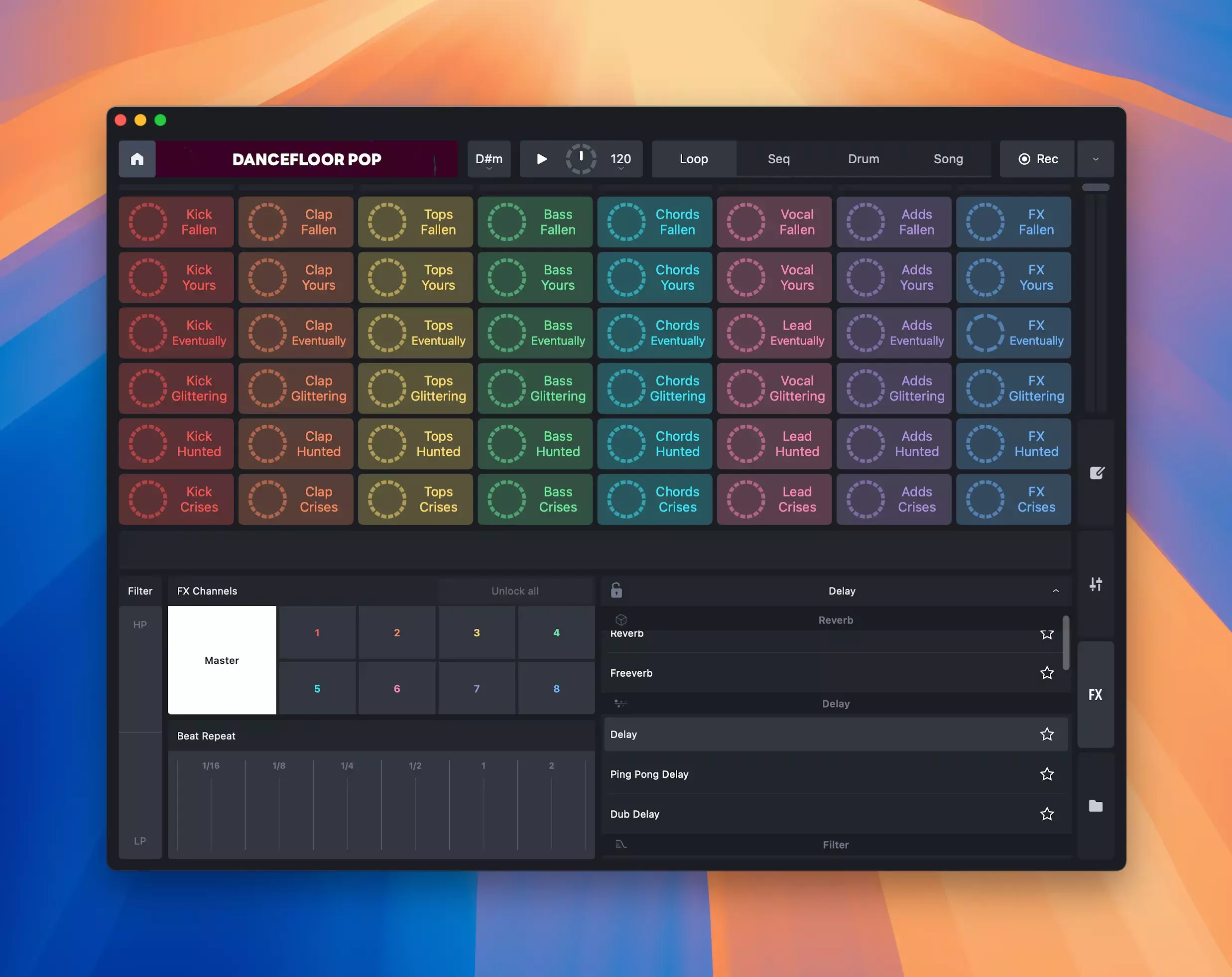Click the home icon button
Viewport: 1232px width, 977px height.
tap(137, 159)
